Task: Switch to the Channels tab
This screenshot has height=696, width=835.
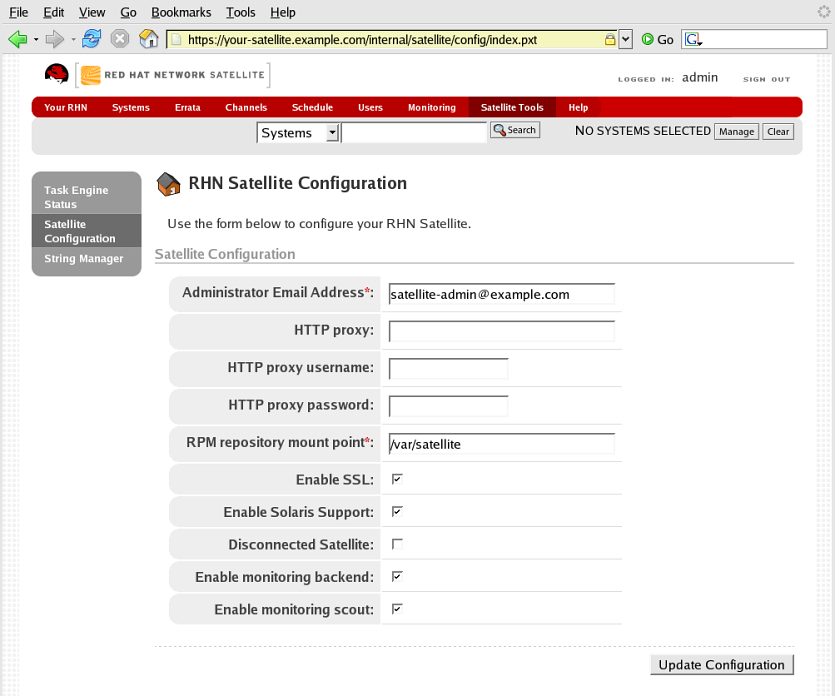Action: click(x=245, y=107)
